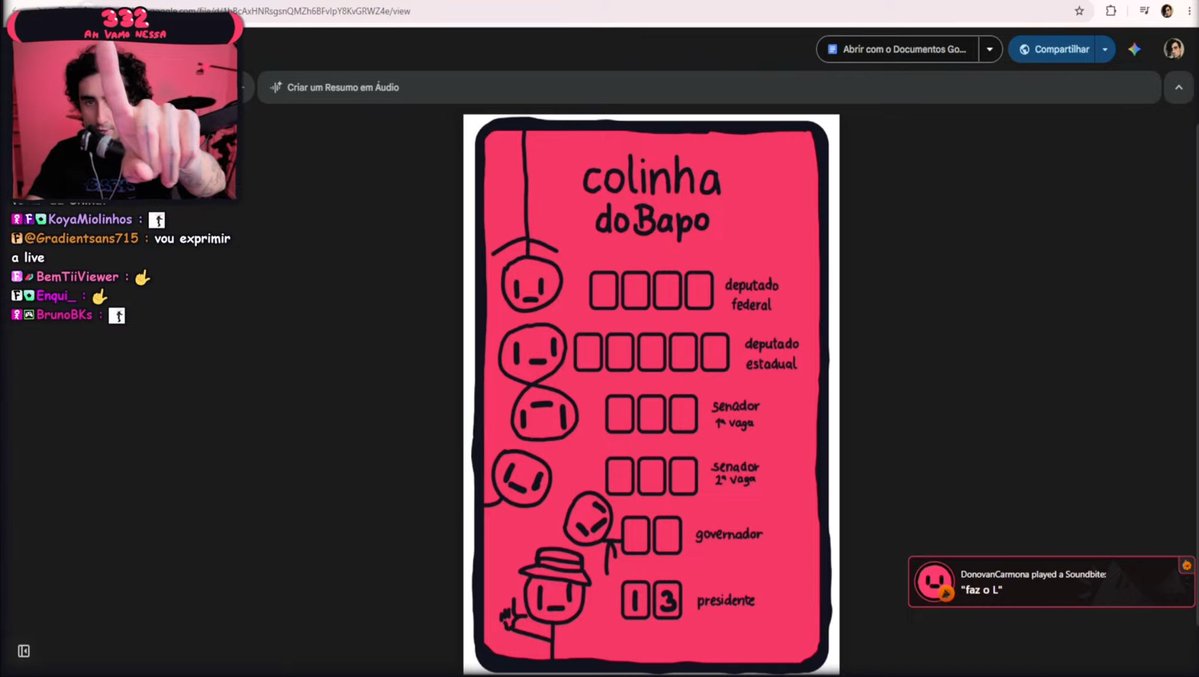Click the governador label

728,534
